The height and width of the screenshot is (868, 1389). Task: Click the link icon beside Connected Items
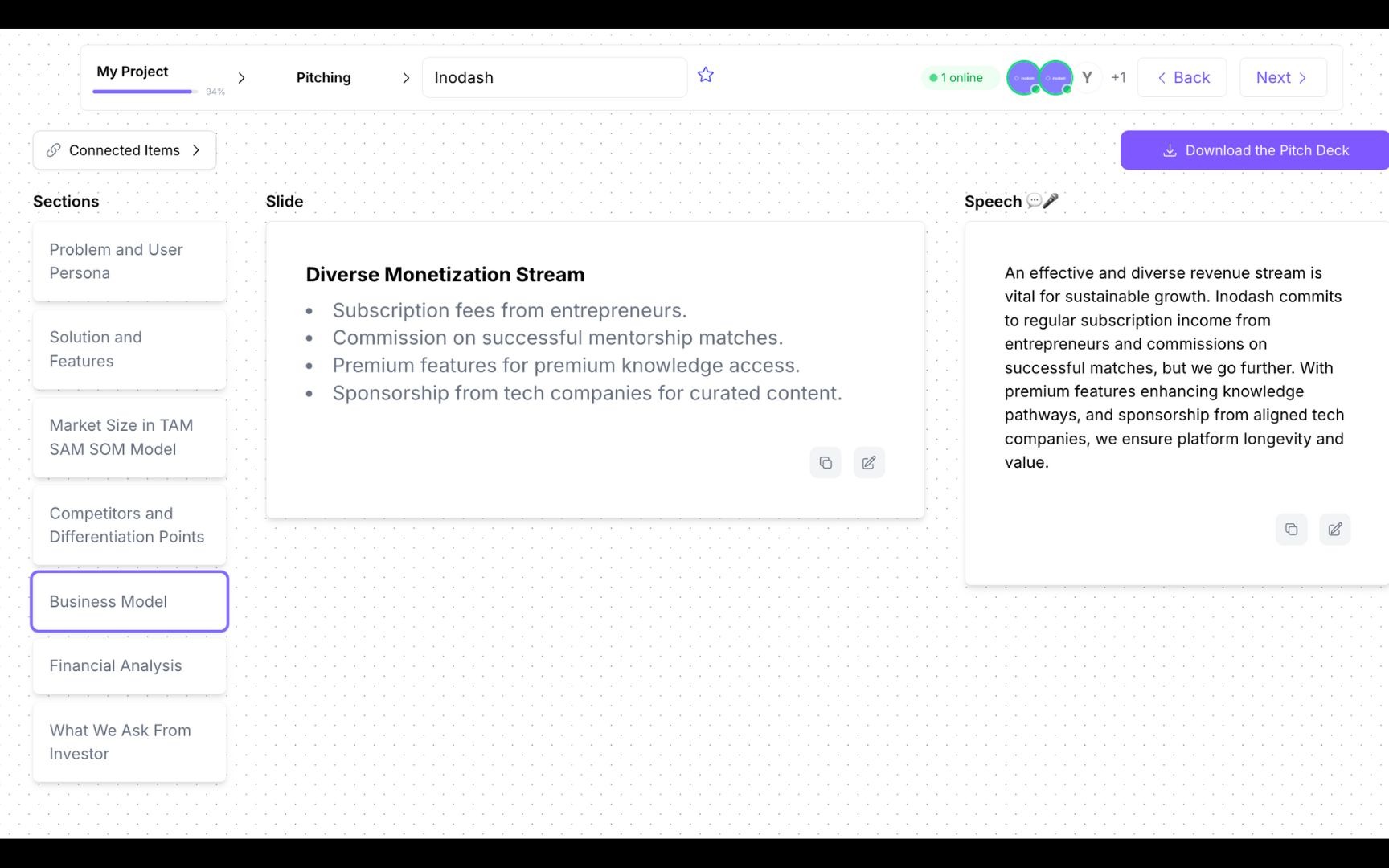[x=53, y=150]
